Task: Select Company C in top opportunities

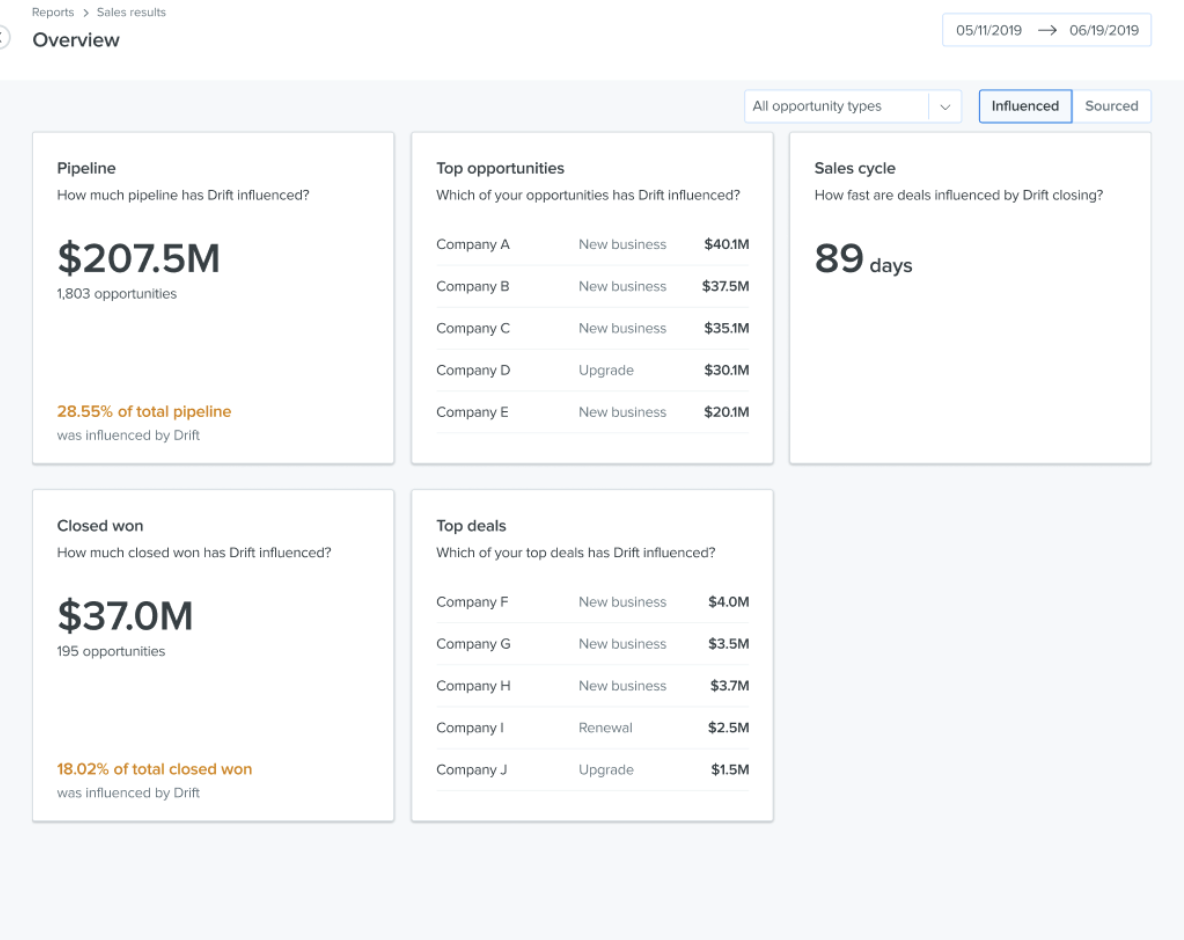Action: point(593,328)
